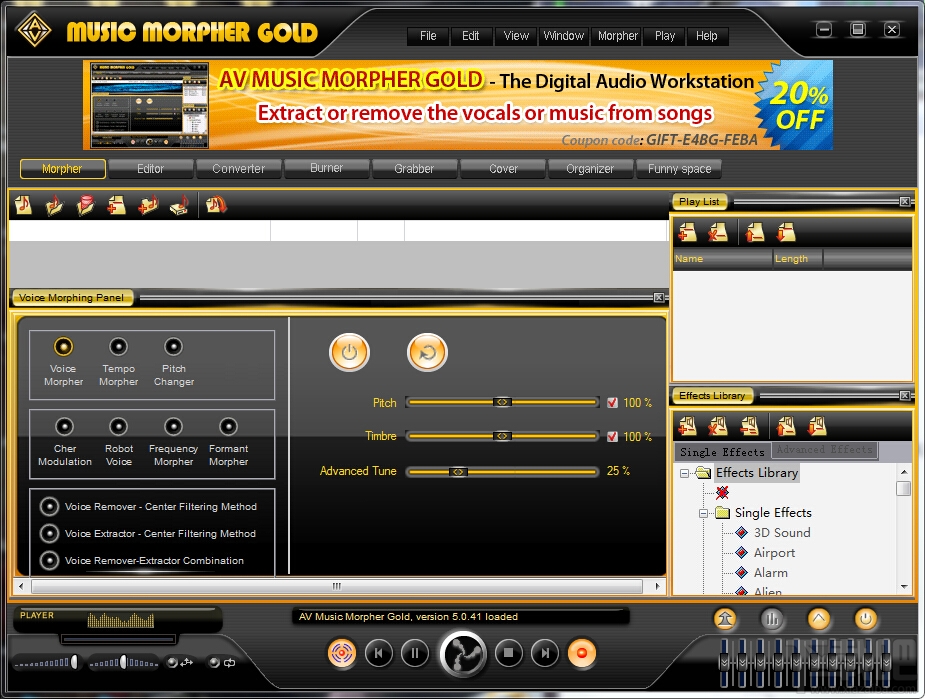Click the Pitch slider handle
The width and height of the screenshot is (925, 699).
(x=502, y=402)
